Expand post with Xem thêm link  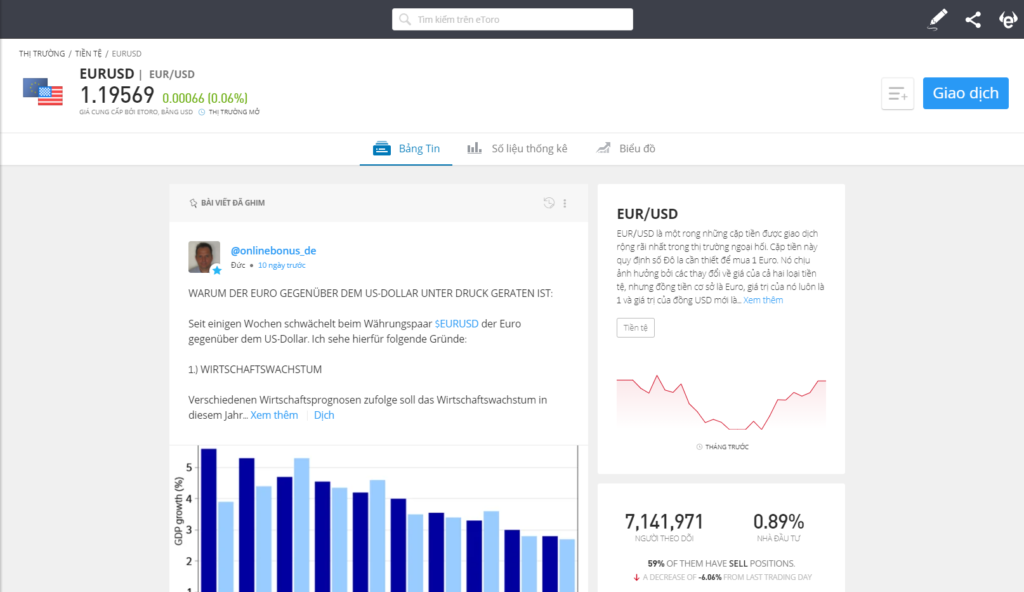274,416
